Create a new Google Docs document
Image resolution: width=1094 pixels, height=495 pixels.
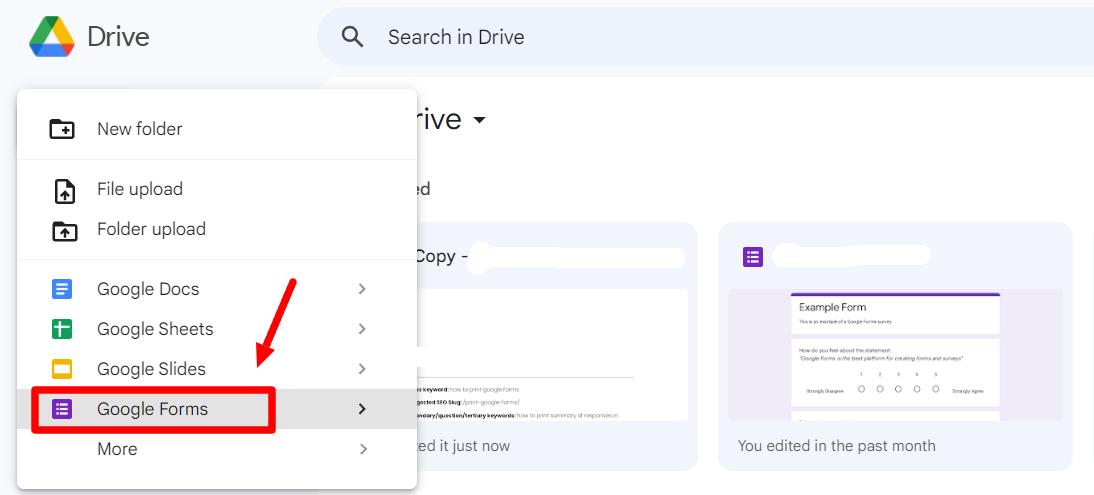216,289
